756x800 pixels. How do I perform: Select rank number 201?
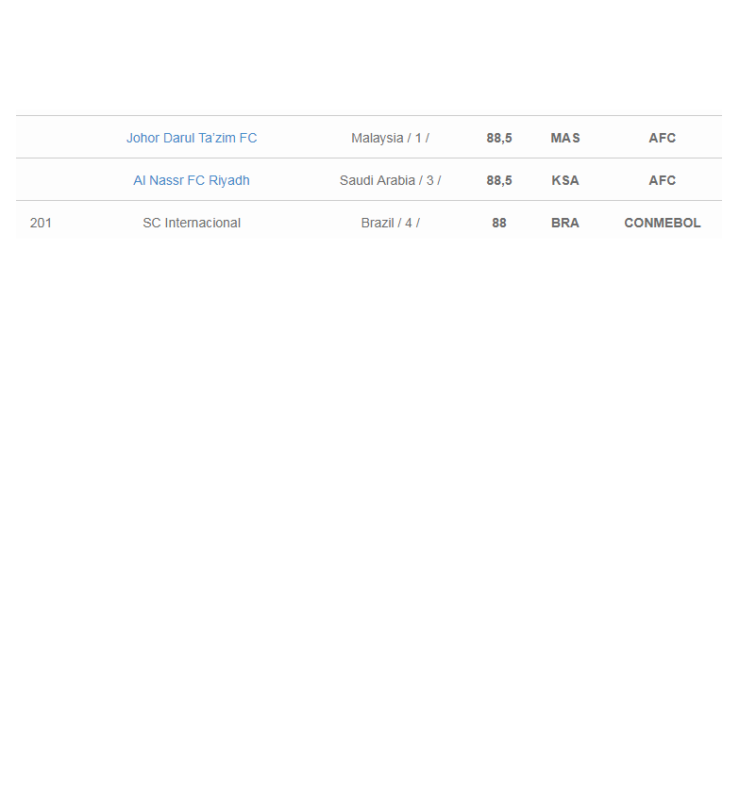pos(41,223)
